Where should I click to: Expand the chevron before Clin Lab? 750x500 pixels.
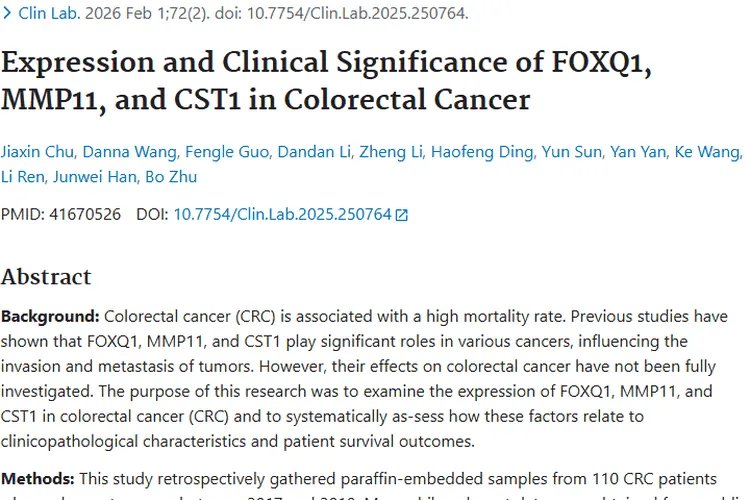[8, 14]
